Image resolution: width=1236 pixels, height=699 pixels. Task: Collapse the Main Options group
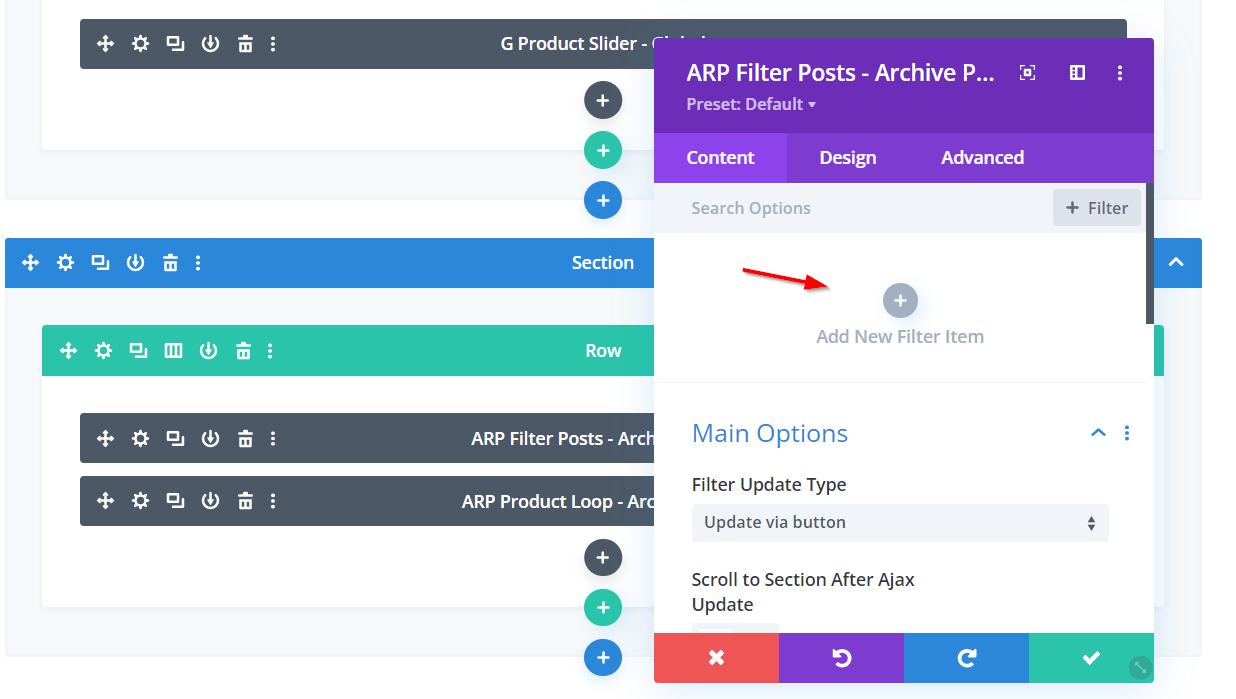click(1098, 433)
